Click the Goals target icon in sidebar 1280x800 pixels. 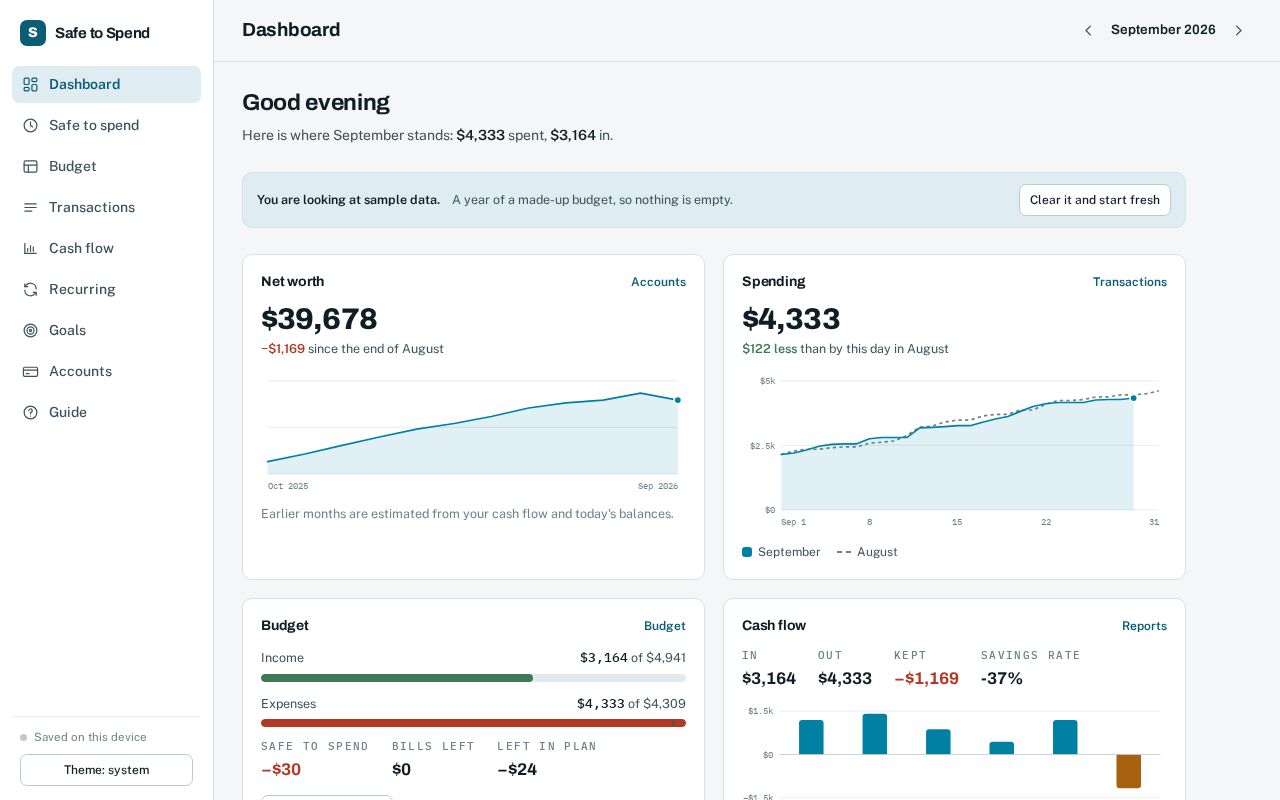click(31, 331)
